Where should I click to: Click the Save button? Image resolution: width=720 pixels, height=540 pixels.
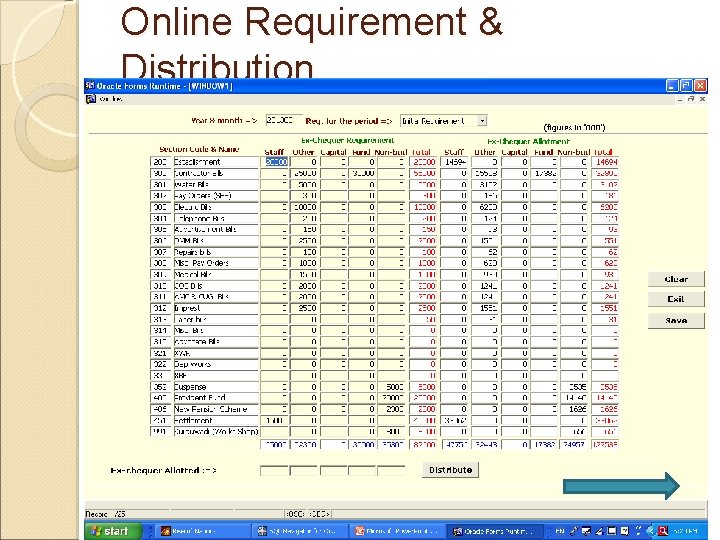click(x=676, y=321)
